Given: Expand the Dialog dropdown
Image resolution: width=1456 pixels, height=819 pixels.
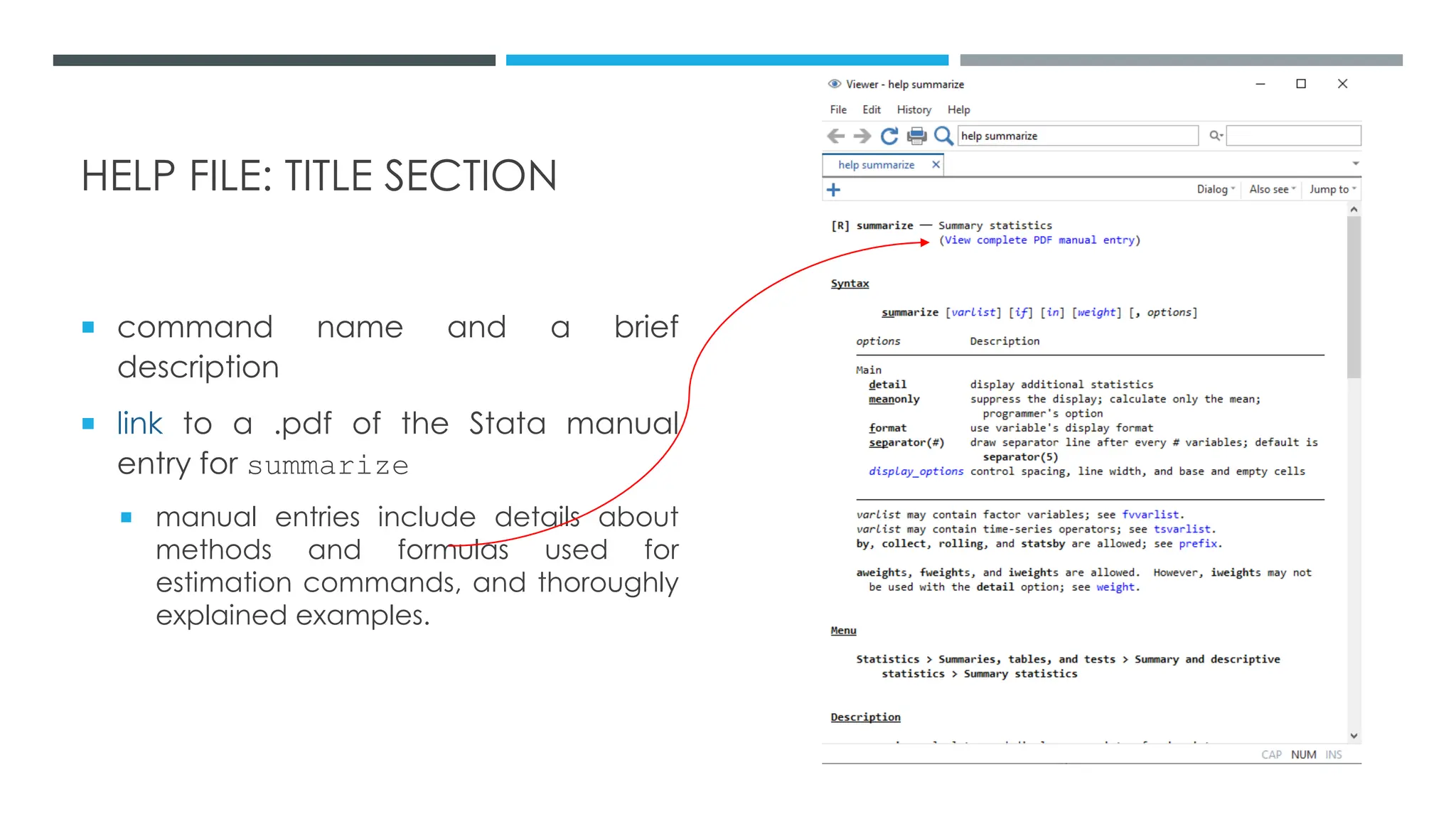Looking at the screenshot, I should (1215, 189).
